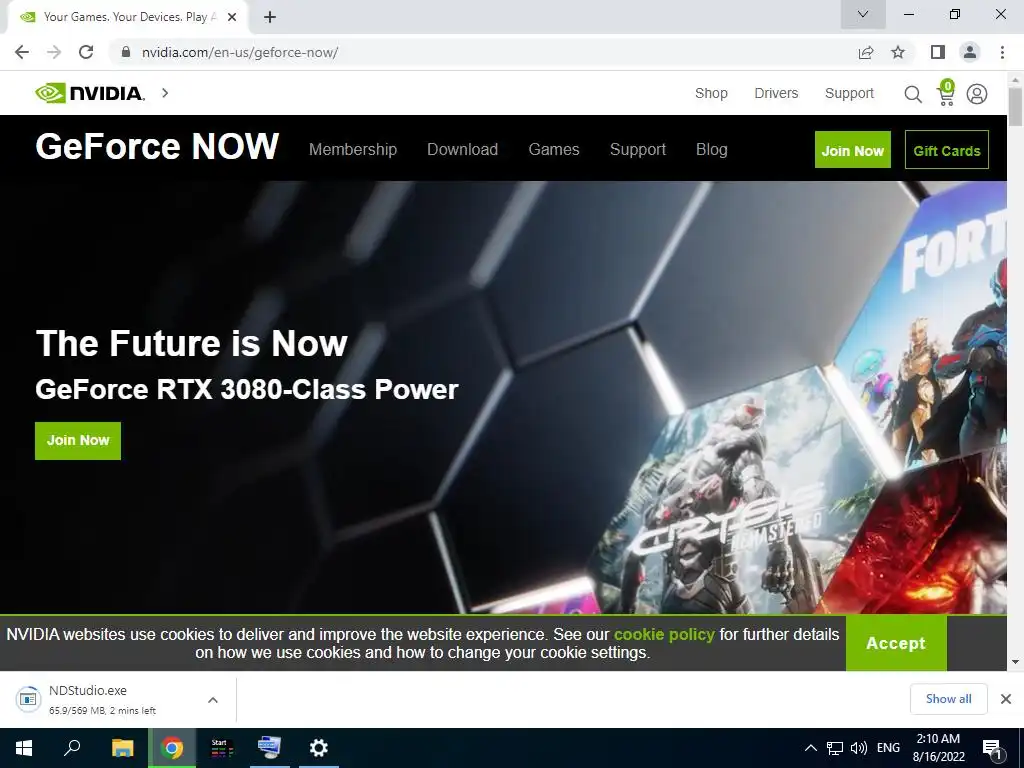Click Join Now under RTX 3080-Class Power
The width and height of the screenshot is (1024, 768).
(78, 441)
